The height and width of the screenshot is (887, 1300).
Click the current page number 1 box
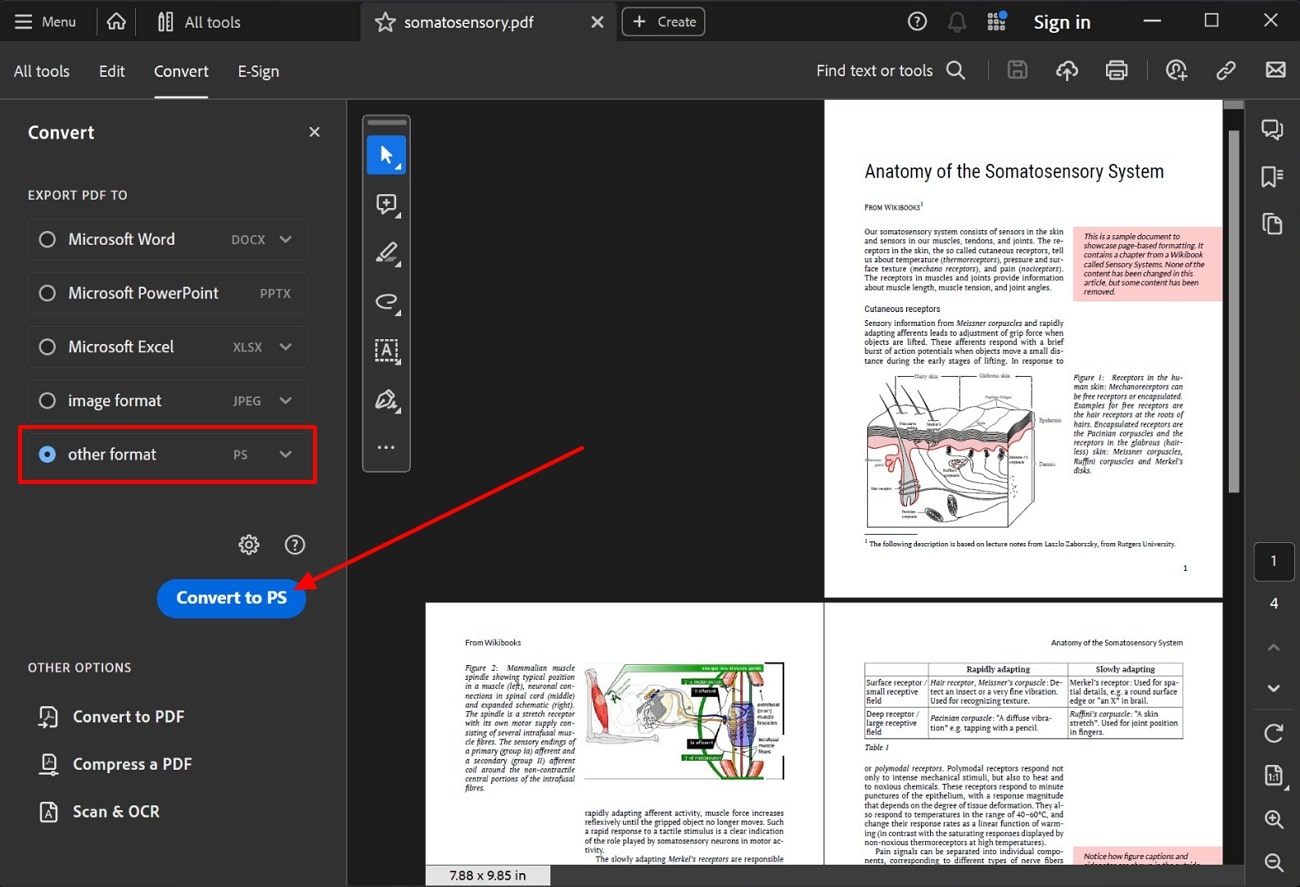coord(1273,561)
